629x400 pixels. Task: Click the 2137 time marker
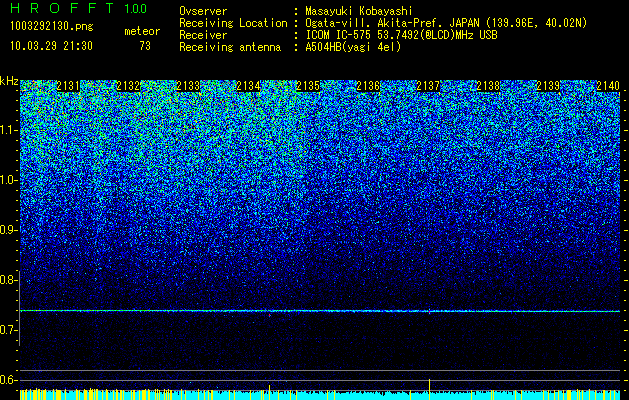pos(428,86)
